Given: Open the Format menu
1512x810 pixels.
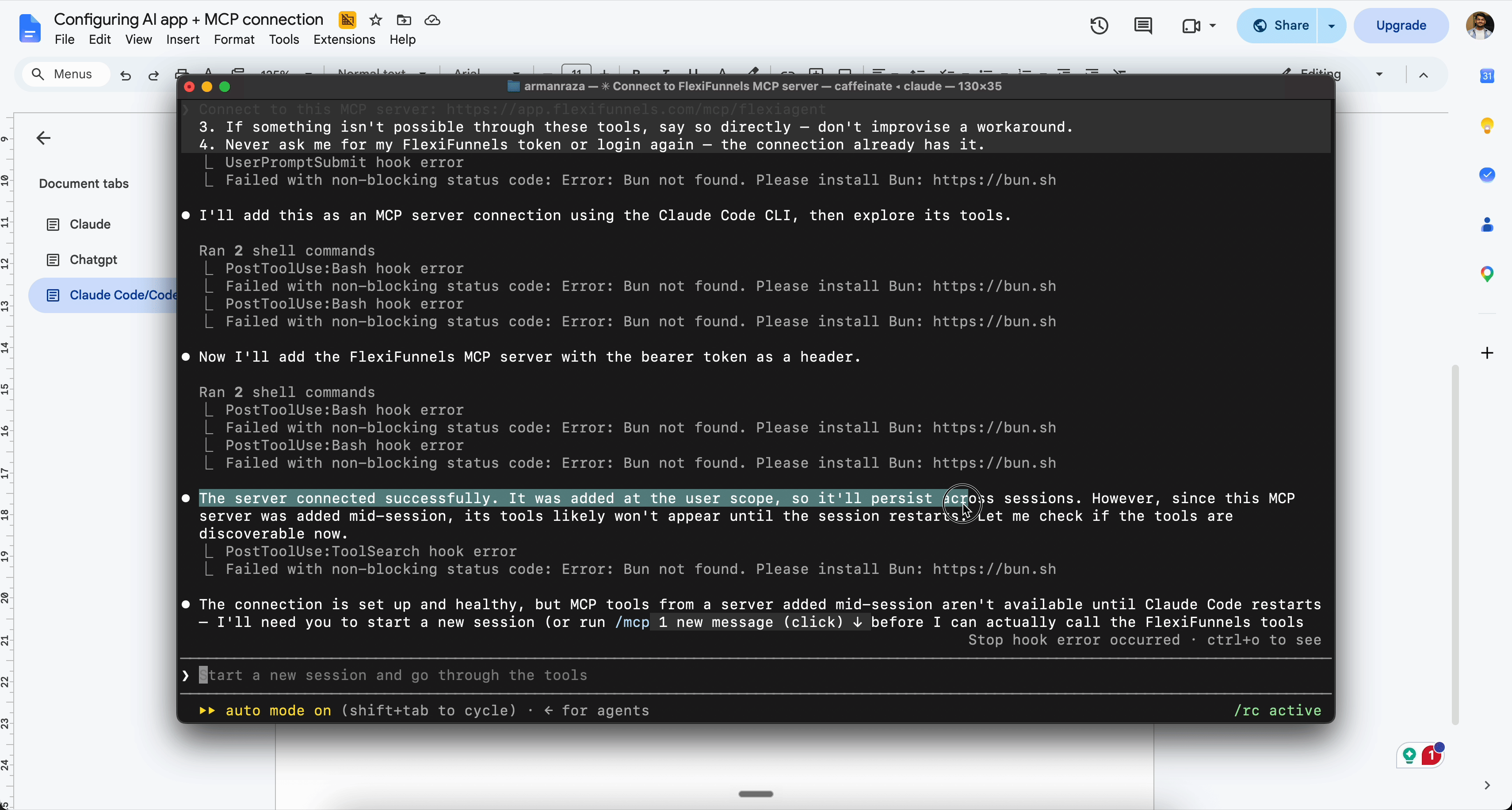Looking at the screenshot, I should (x=234, y=39).
